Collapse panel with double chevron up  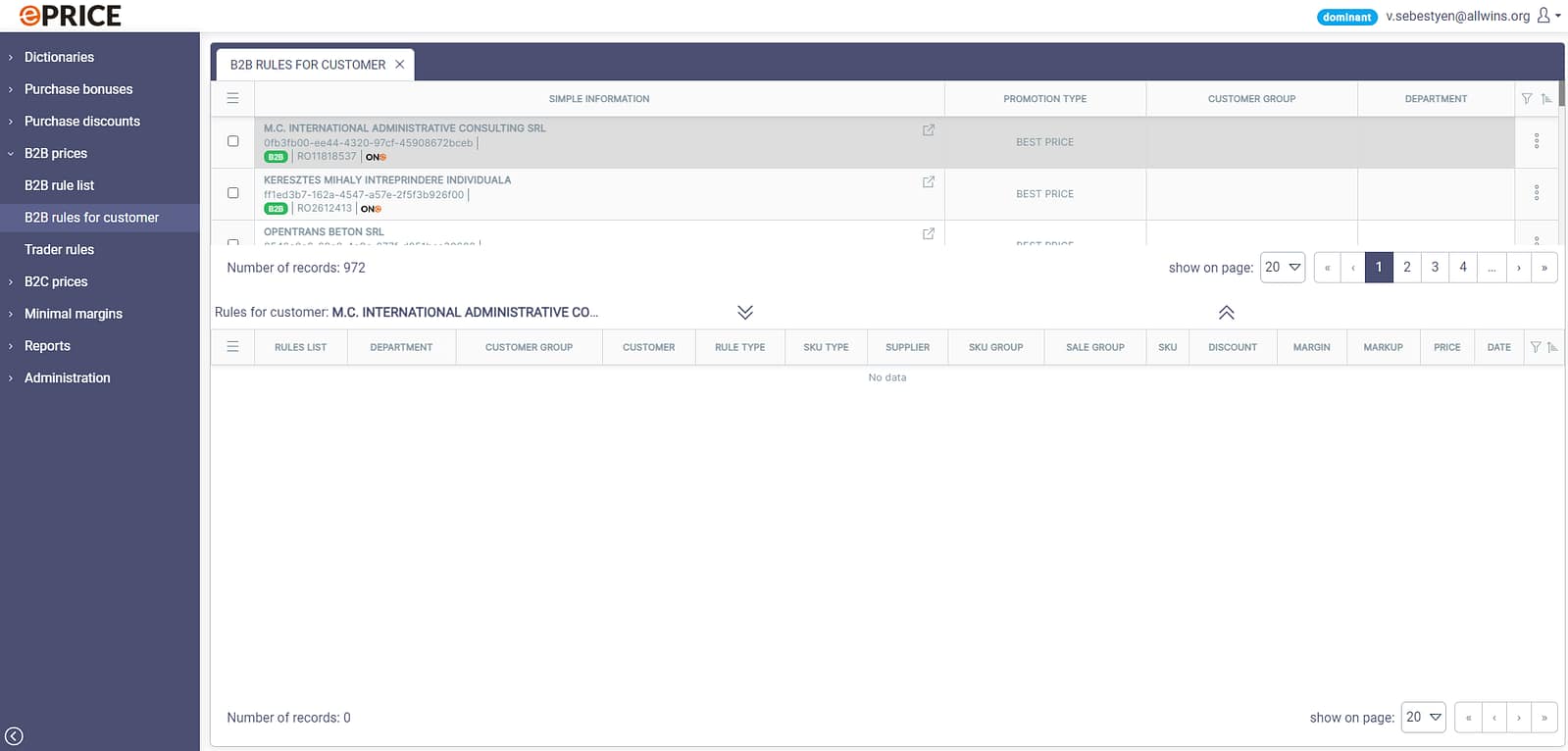1226,313
